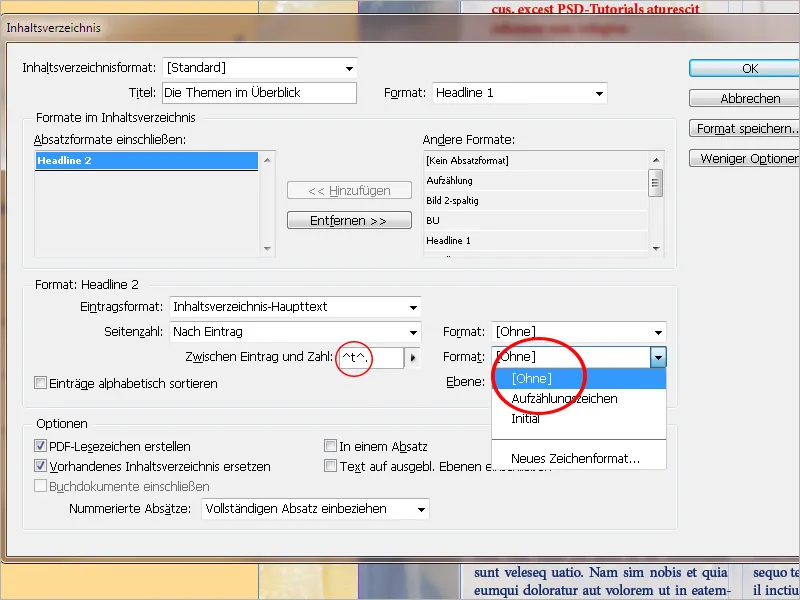The height and width of the screenshot is (600, 800).
Task: Click scroll-down arrow of Andere Formate list
Action: coord(656,248)
